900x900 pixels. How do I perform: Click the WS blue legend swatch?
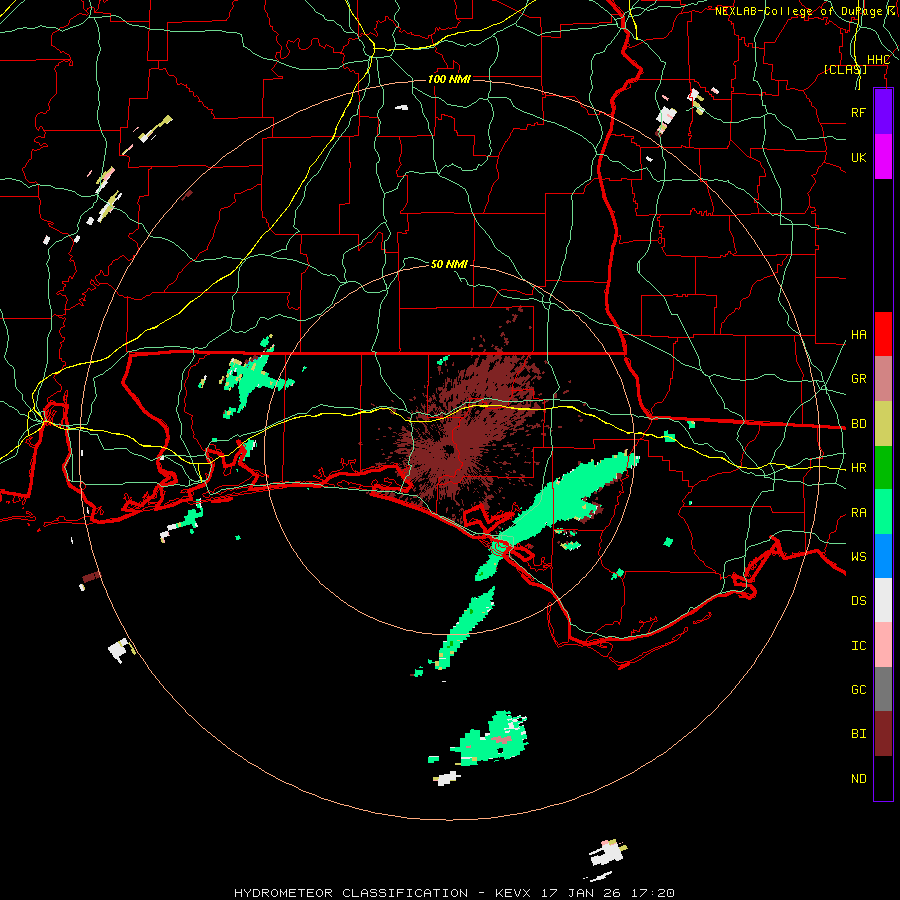883,556
